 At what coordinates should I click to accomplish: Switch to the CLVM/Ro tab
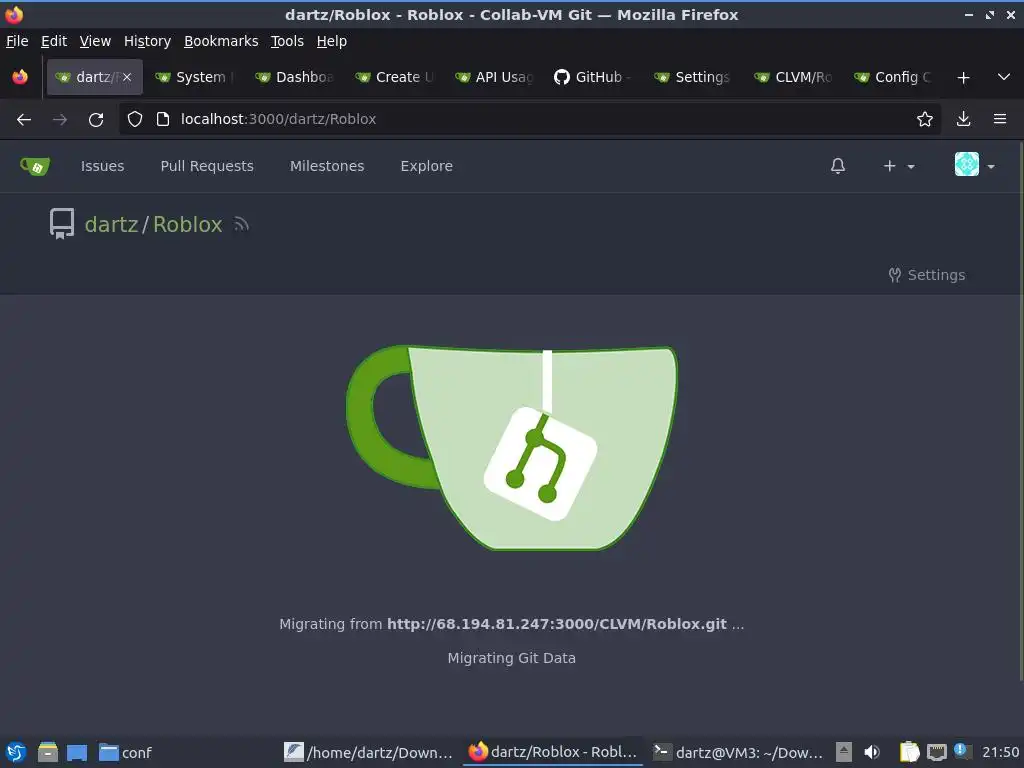click(x=793, y=77)
